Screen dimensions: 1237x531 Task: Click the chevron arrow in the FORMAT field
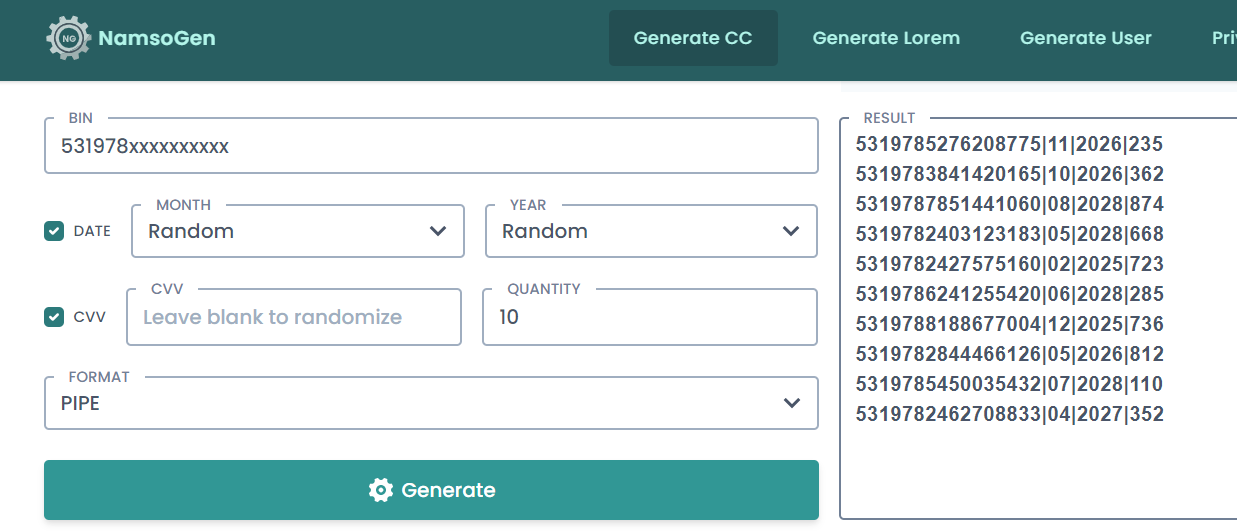pyautogui.click(x=792, y=403)
